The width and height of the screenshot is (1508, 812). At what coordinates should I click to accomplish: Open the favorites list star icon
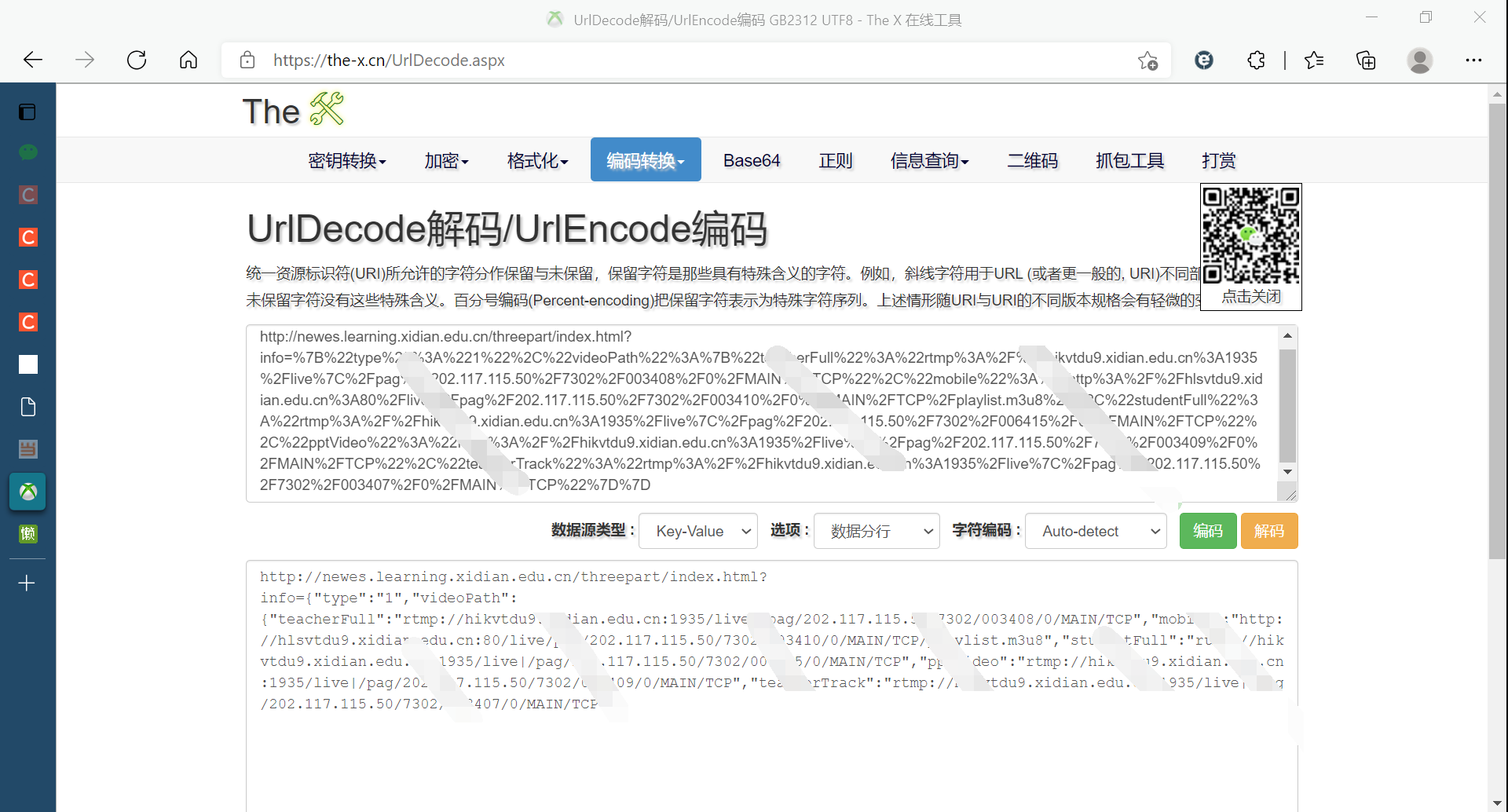1314,60
